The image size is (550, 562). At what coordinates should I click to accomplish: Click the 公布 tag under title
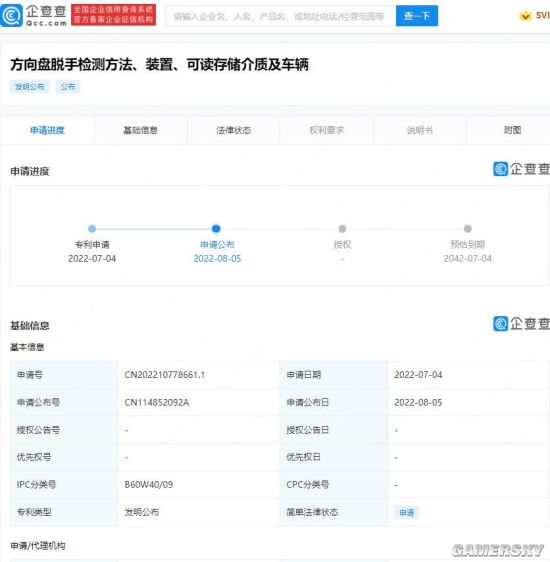click(x=68, y=86)
